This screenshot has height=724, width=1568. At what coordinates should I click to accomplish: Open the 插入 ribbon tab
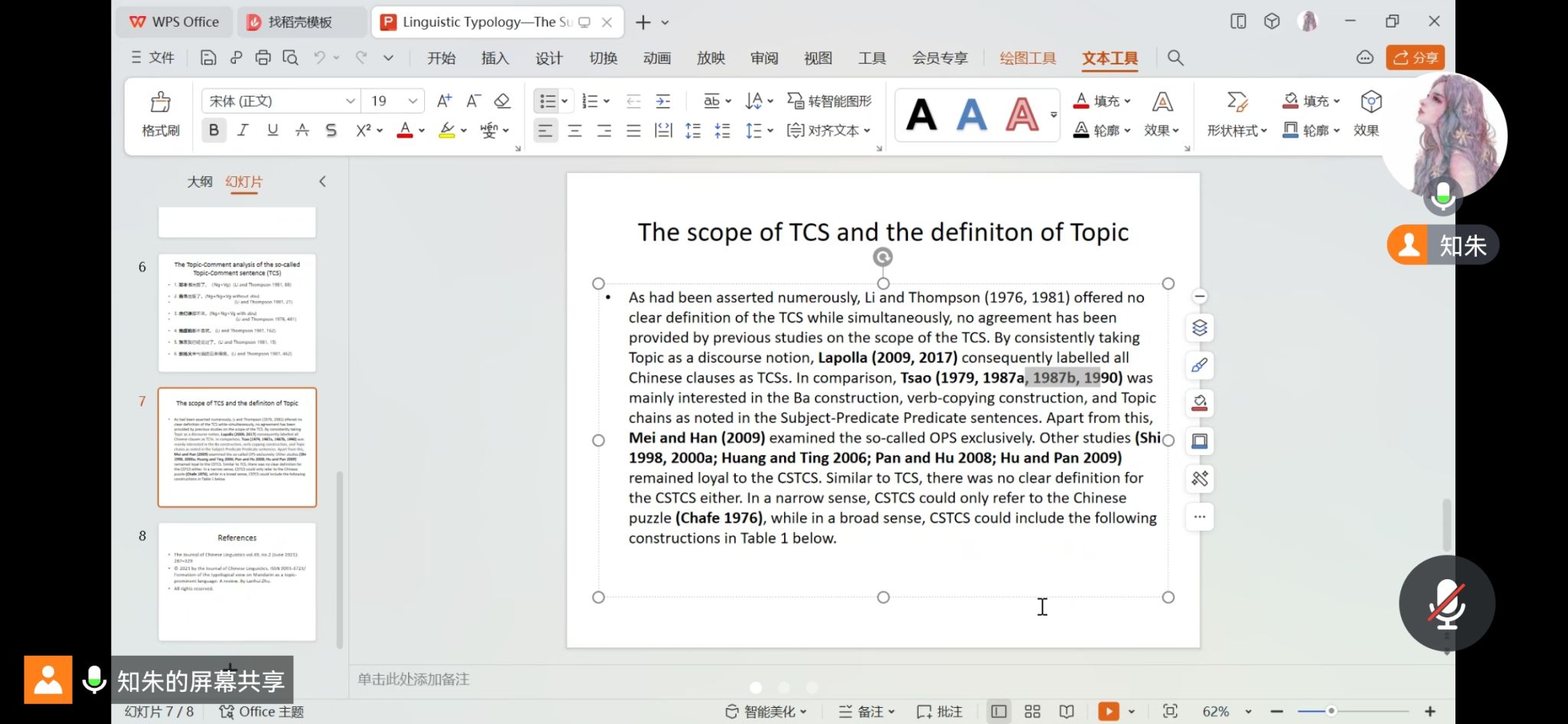pyautogui.click(x=495, y=58)
